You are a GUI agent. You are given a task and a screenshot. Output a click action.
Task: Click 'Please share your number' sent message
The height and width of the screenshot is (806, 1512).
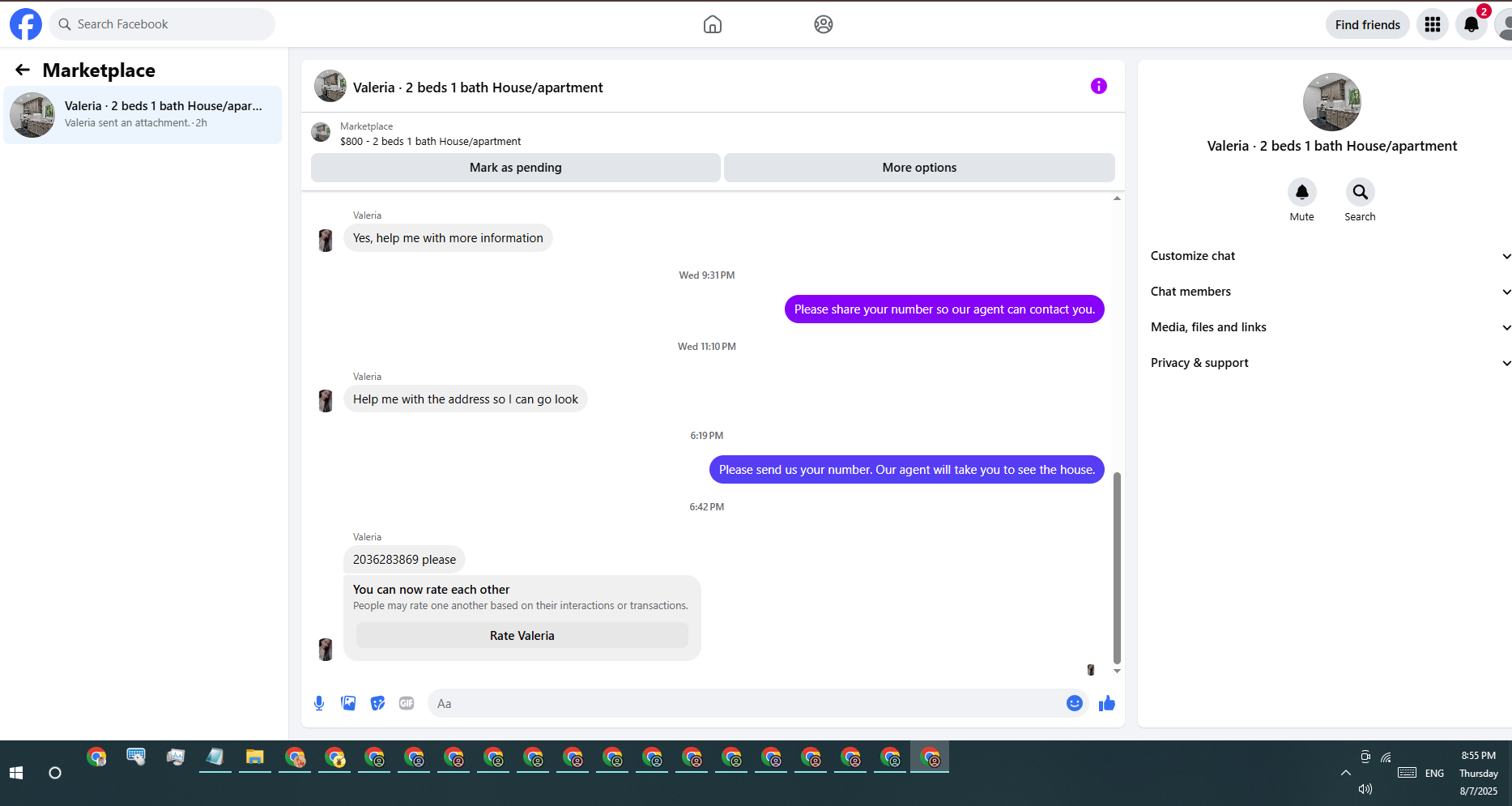[x=944, y=309]
